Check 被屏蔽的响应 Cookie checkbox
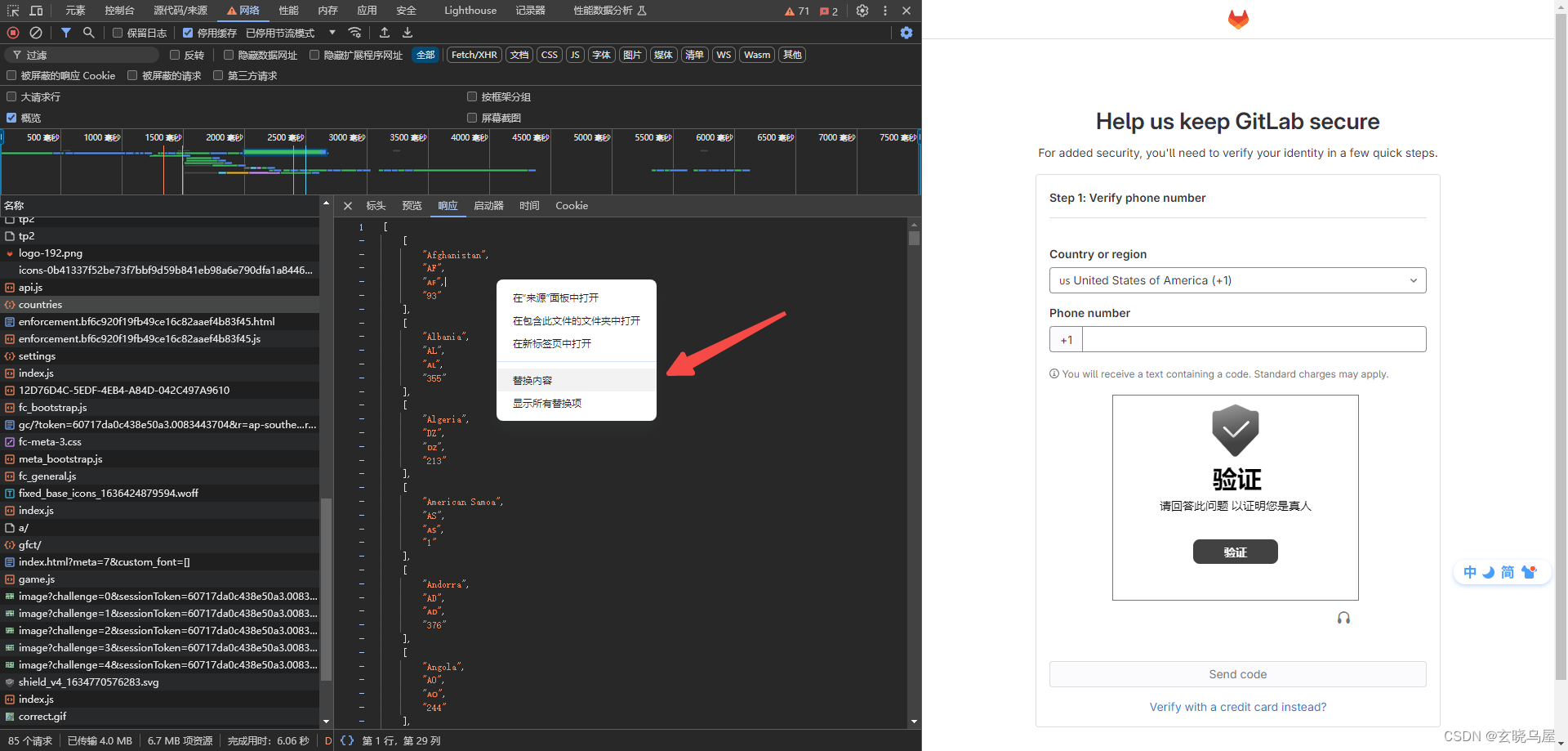The image size is (1568, 751). (11, 75)
